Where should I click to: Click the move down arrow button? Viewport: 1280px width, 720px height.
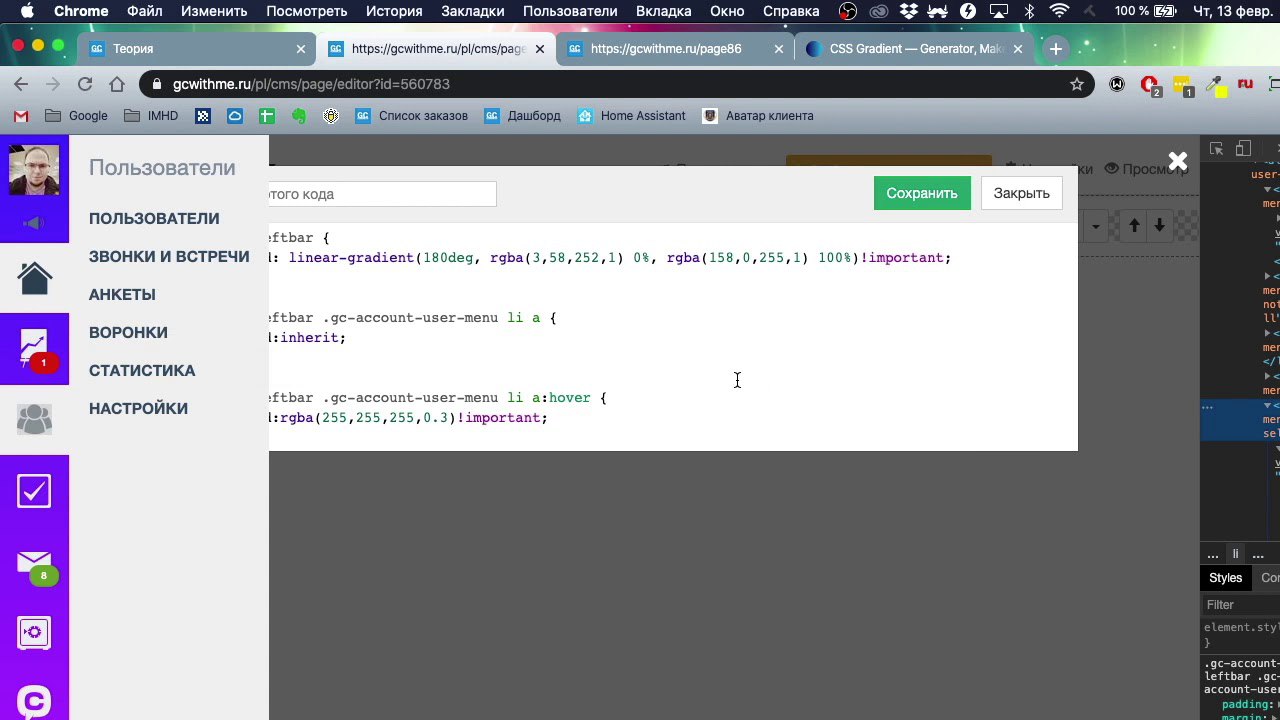click(1159, 226)
